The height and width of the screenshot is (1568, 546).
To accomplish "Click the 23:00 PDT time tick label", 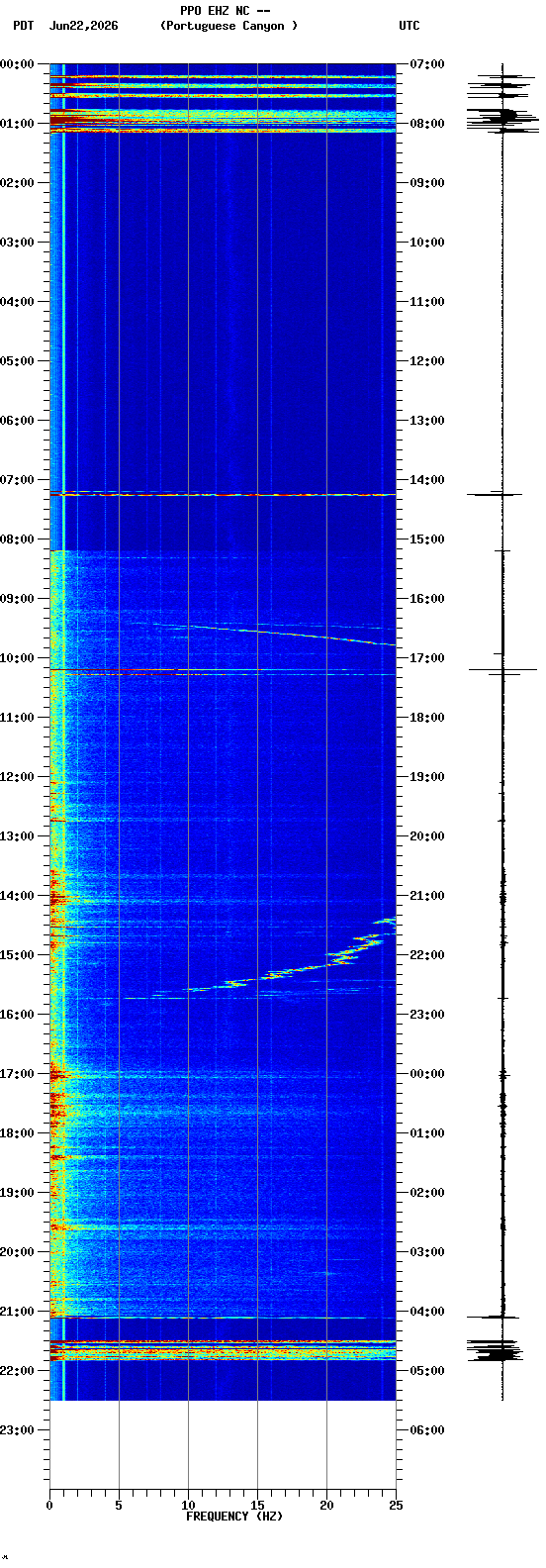I will pos(17,1430).
